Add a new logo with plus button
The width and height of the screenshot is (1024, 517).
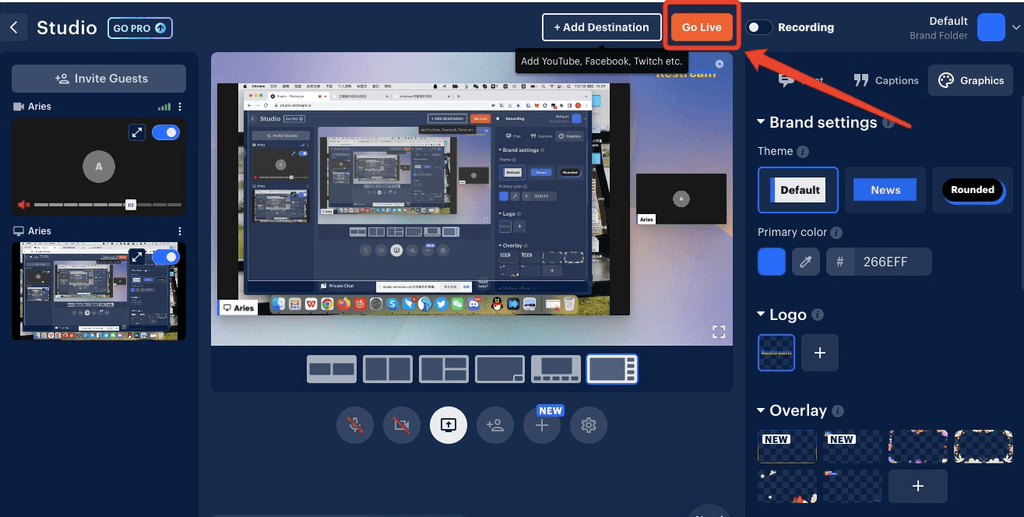point(820,353)
